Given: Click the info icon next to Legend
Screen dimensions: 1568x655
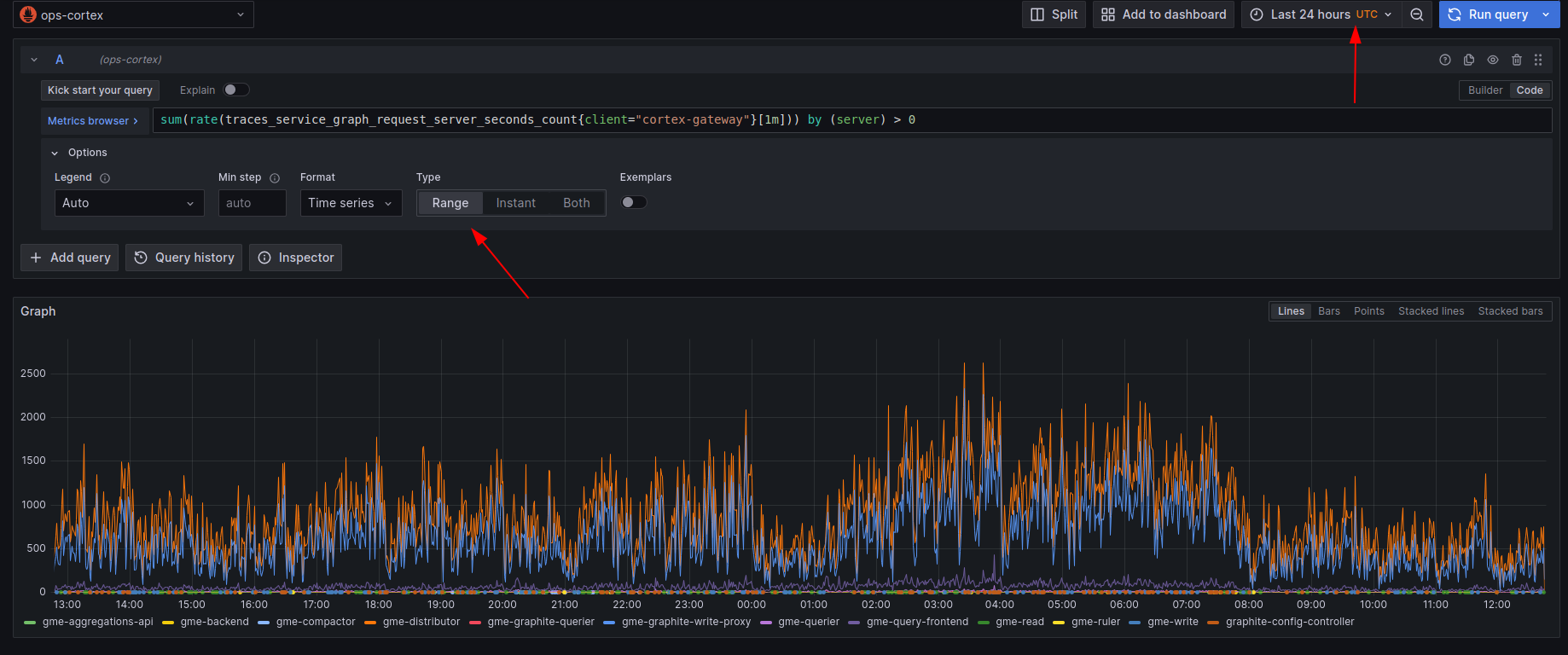Looking at the screenshot, I should coord(105,178).
